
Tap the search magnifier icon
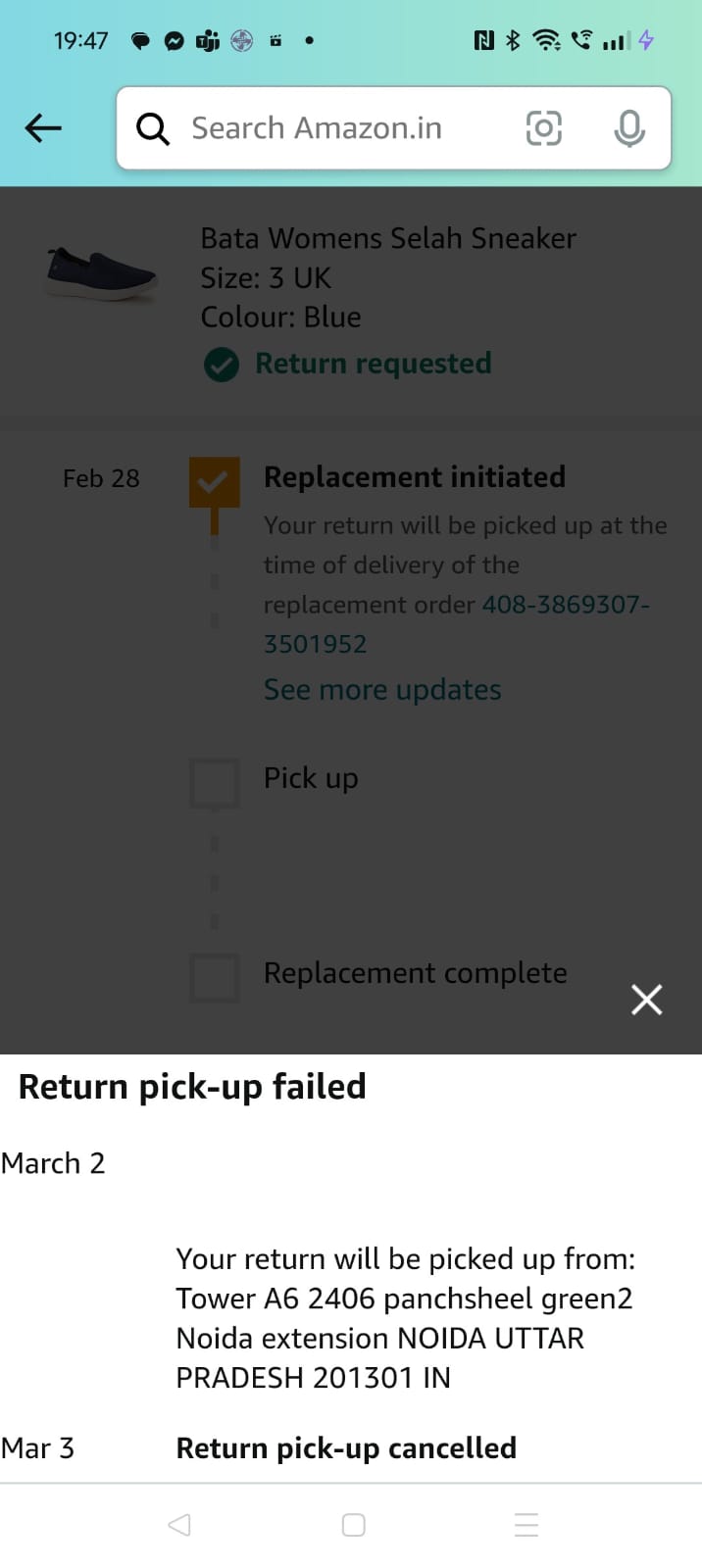point(153,128)
